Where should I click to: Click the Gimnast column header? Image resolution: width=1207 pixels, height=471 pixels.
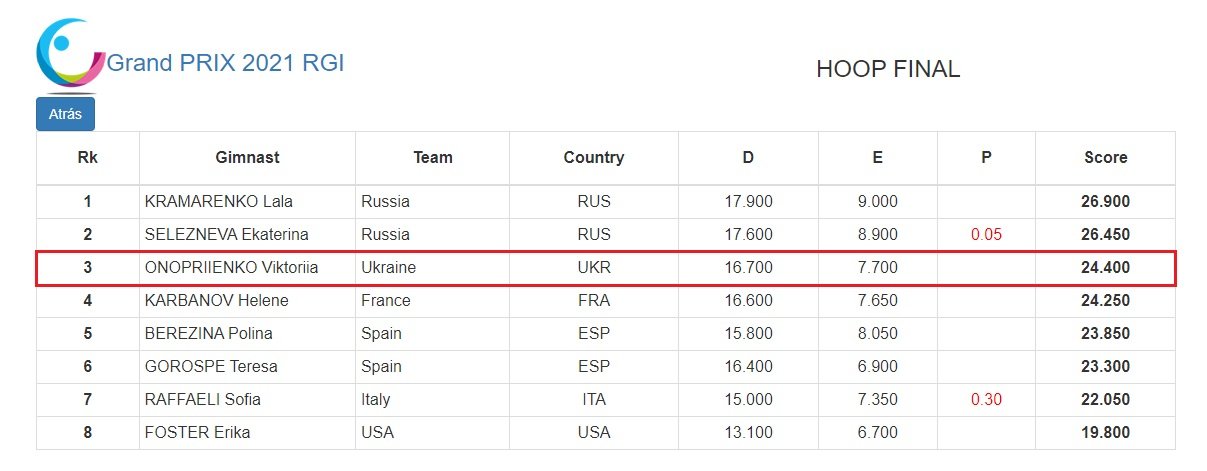point(247,157)
